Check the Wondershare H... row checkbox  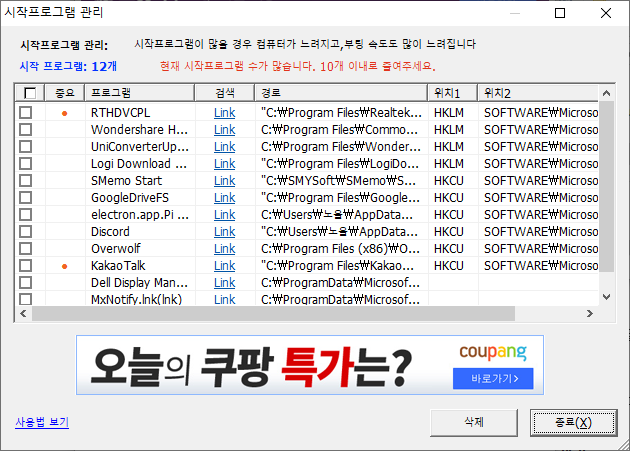[26, 129]
